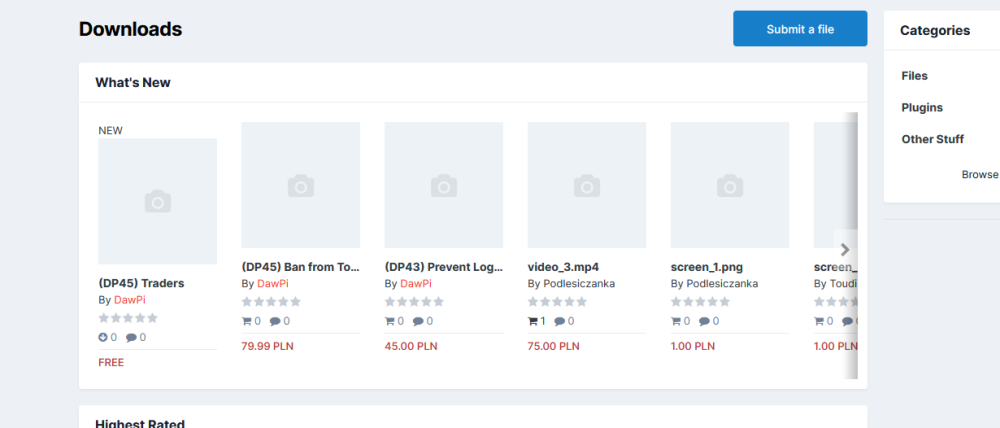Image resolution: width=1000 pixels, height=428 pixels.
Task: Click the Submit a file button
Action: [799, 29]
